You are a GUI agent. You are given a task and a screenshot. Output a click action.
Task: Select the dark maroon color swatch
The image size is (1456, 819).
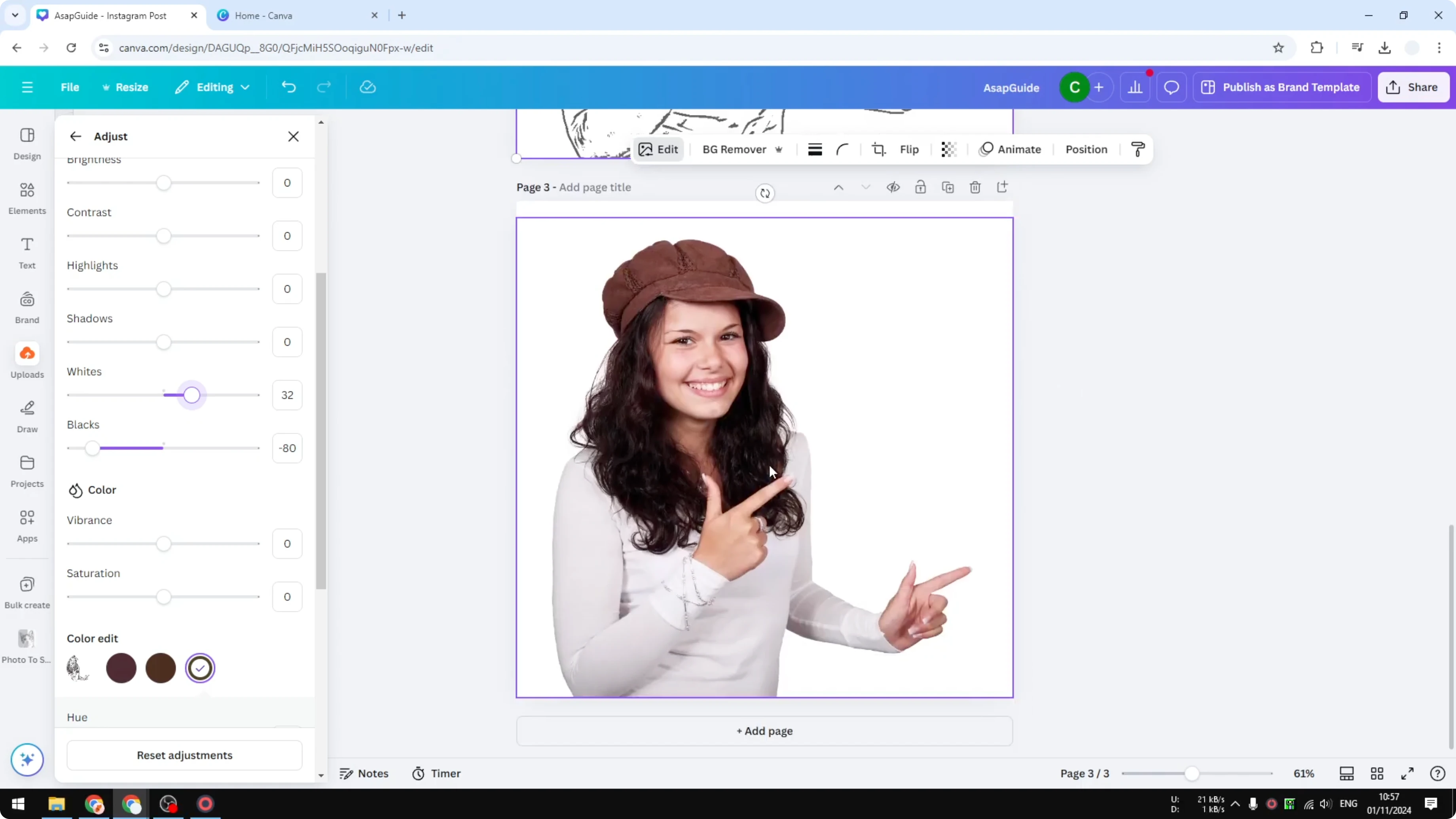[x=121, y=668]
